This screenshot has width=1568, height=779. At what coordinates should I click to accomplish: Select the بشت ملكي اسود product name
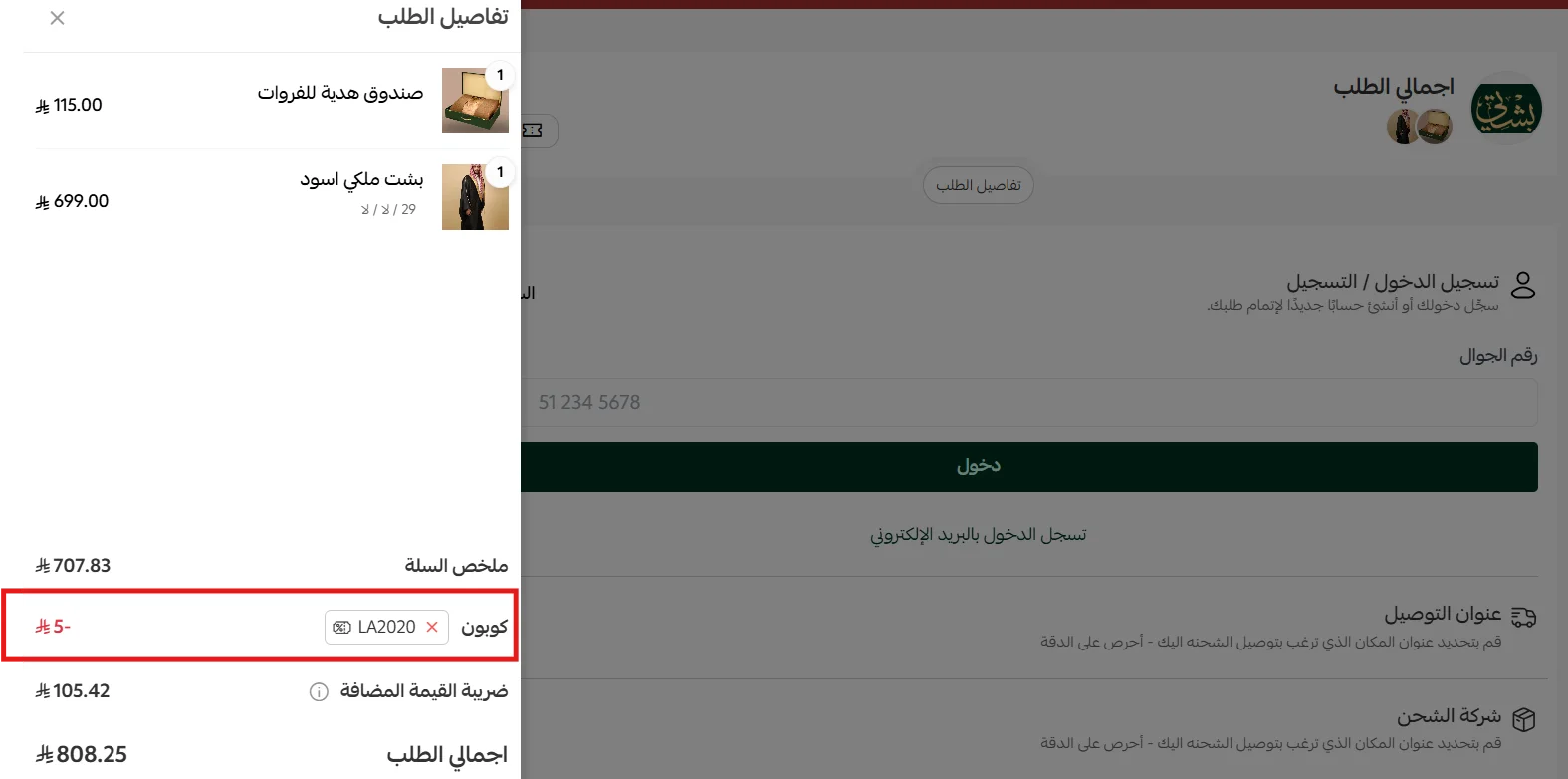coord(361,179)
